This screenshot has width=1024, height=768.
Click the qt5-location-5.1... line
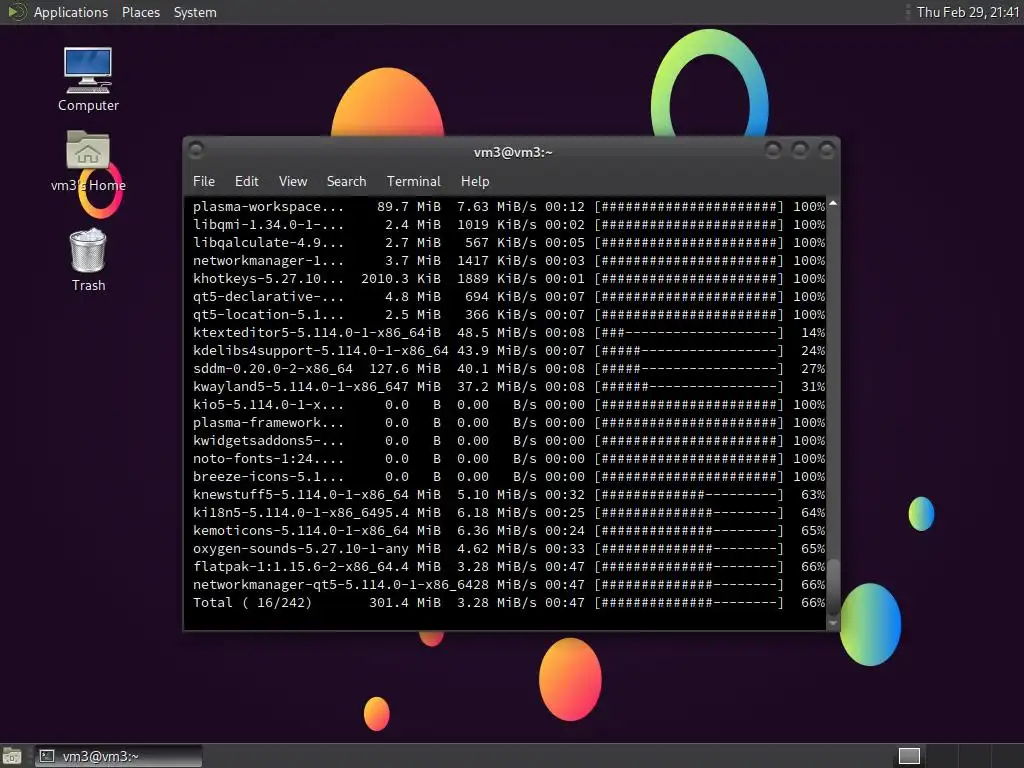point(509,314)
